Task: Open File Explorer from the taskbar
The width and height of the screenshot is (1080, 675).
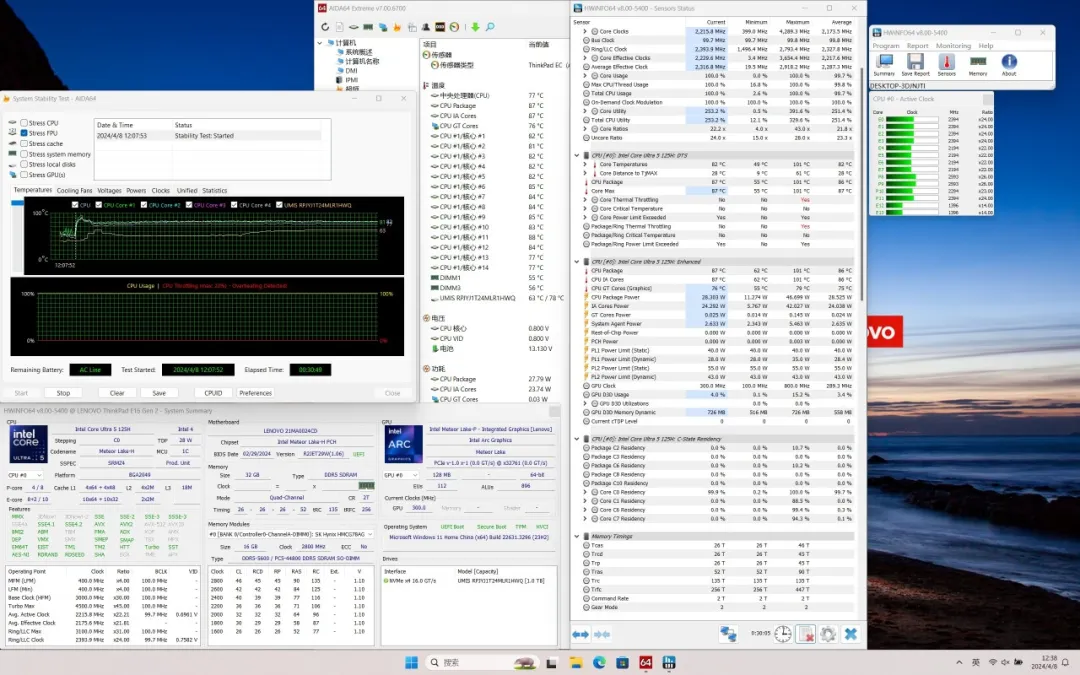Action: click(x=576, y=663)
